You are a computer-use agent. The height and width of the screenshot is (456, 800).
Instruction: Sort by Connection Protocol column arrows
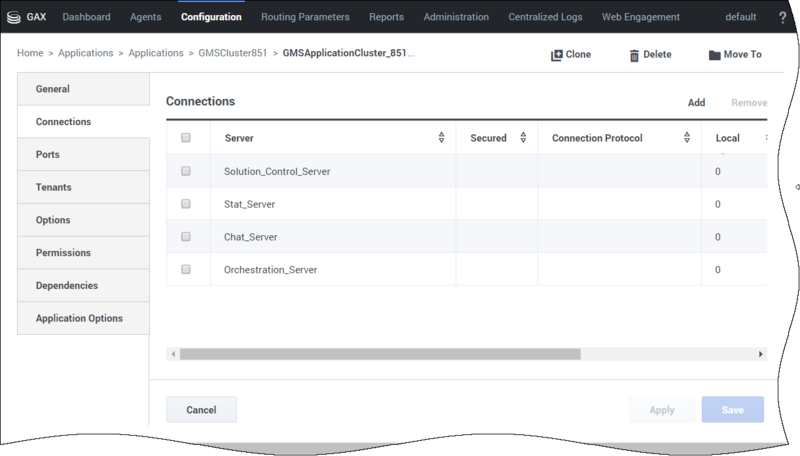click(x=687, y=138)
